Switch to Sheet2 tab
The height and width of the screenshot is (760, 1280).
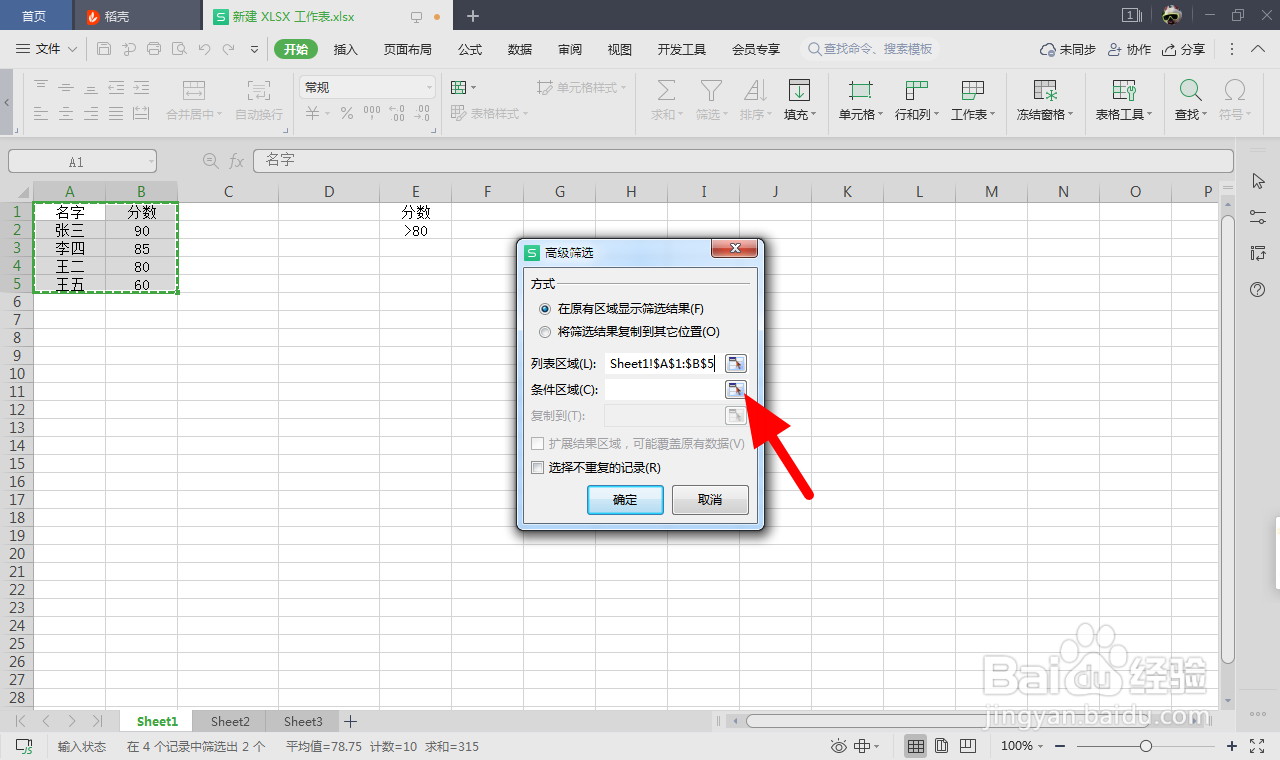(230, 721)
